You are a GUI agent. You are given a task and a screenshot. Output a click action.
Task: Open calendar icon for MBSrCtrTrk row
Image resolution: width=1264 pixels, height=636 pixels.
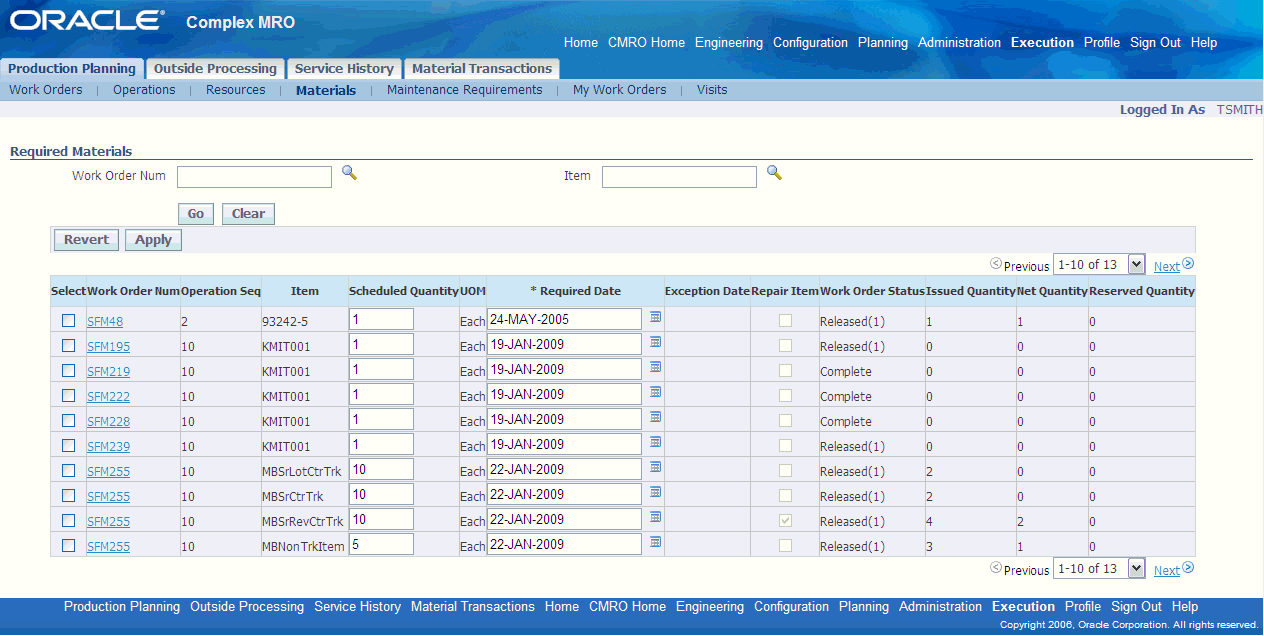pyautogui.click(x=656, y=491)
